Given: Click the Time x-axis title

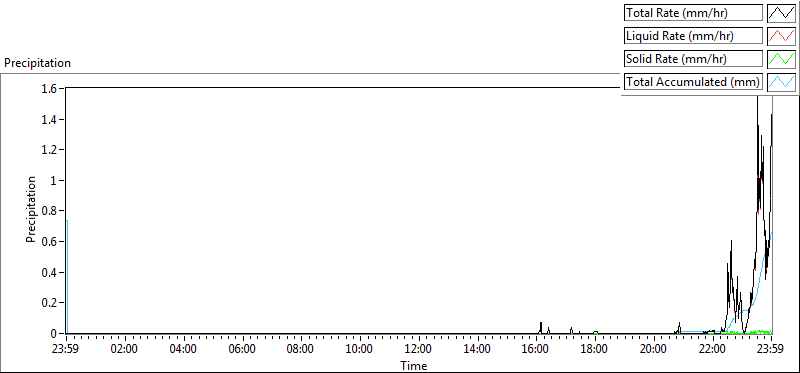Looking at the screenshot, I should coord(414,365).
